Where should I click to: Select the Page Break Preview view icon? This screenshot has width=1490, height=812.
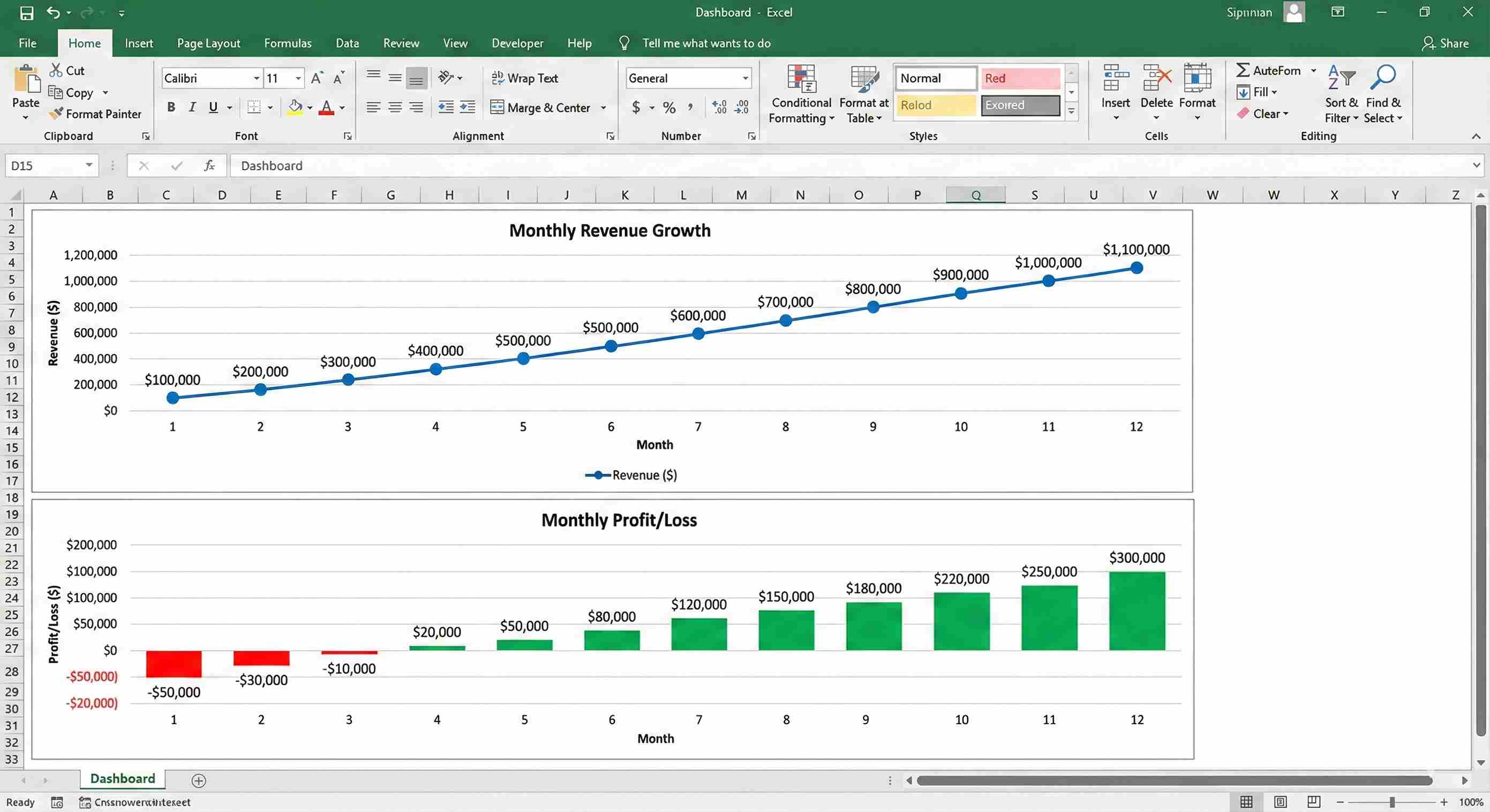coord(1314,802)
